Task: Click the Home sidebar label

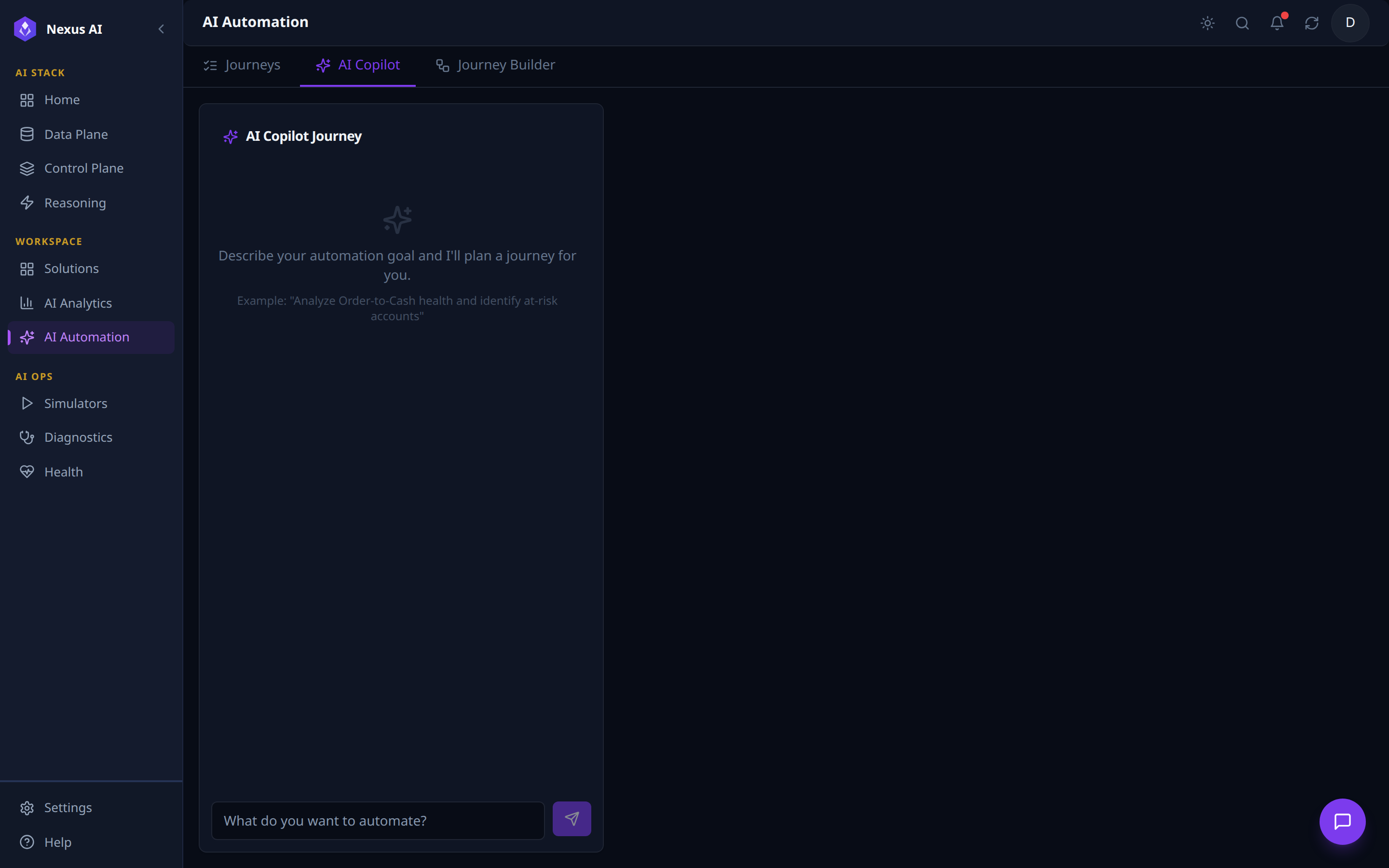Action: click(62, 100)
